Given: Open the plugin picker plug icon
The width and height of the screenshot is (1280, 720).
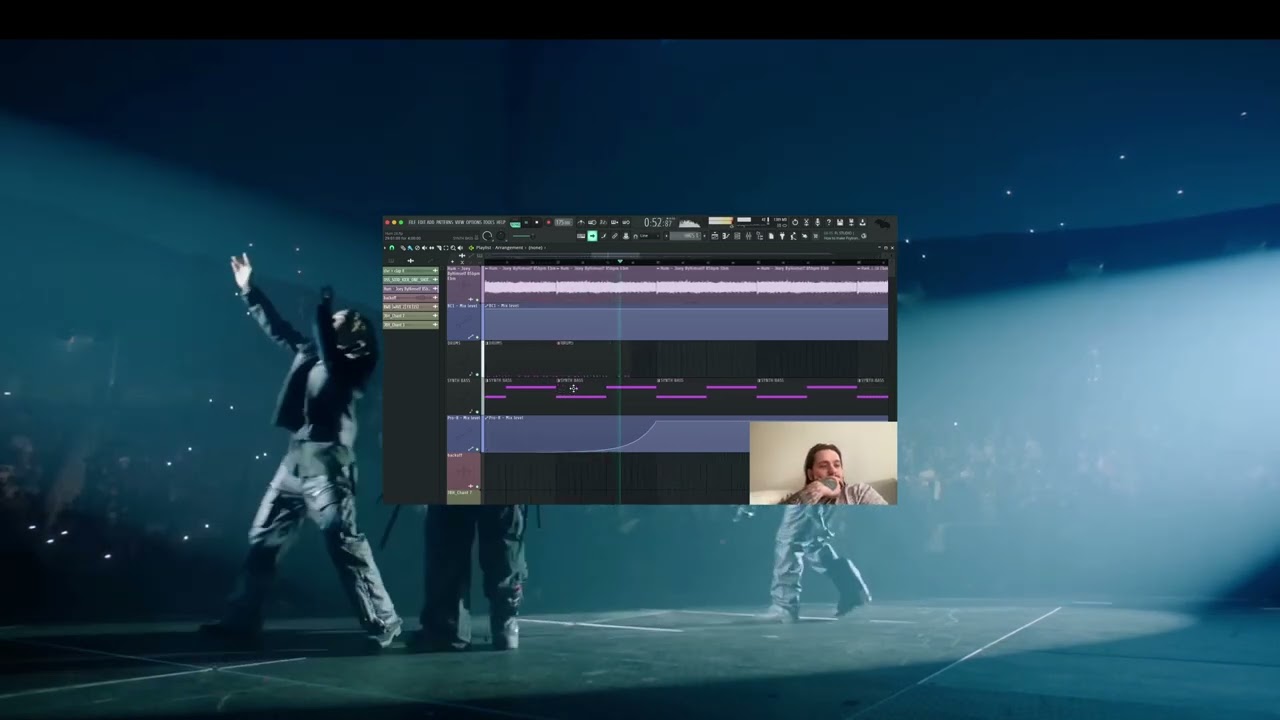Looking at the screenshot, I should coord(782,236).
